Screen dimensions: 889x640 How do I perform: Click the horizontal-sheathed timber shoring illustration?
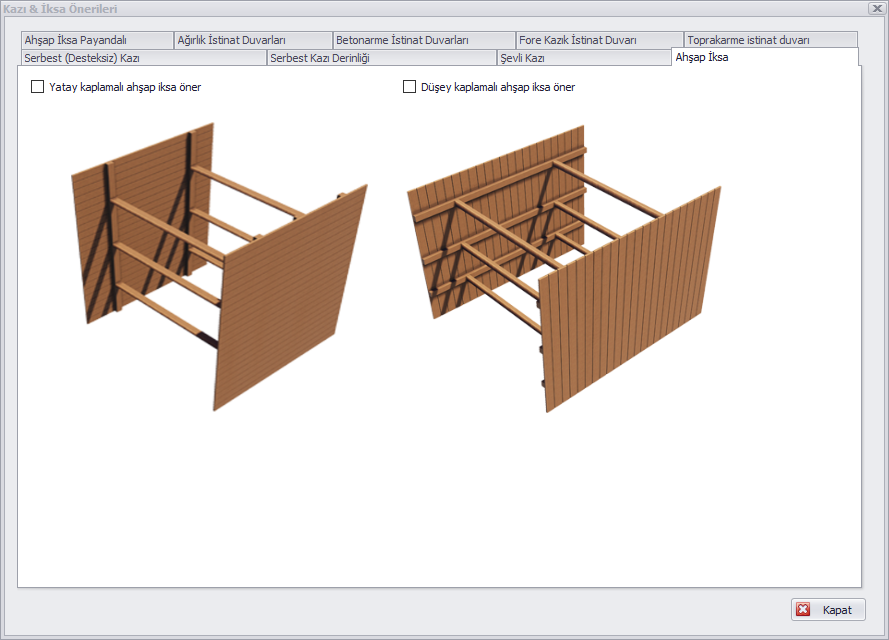[219, 266]
